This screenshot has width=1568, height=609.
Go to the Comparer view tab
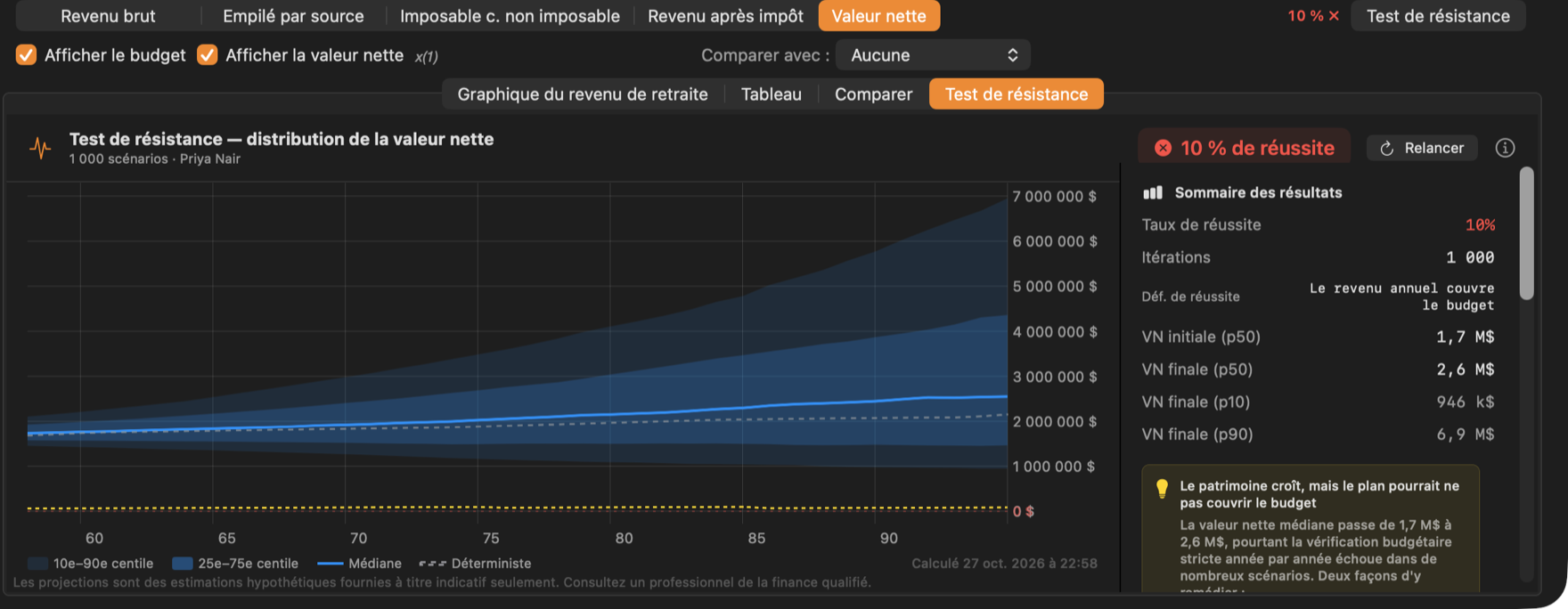pyautogui.click(x=873, y=94)
